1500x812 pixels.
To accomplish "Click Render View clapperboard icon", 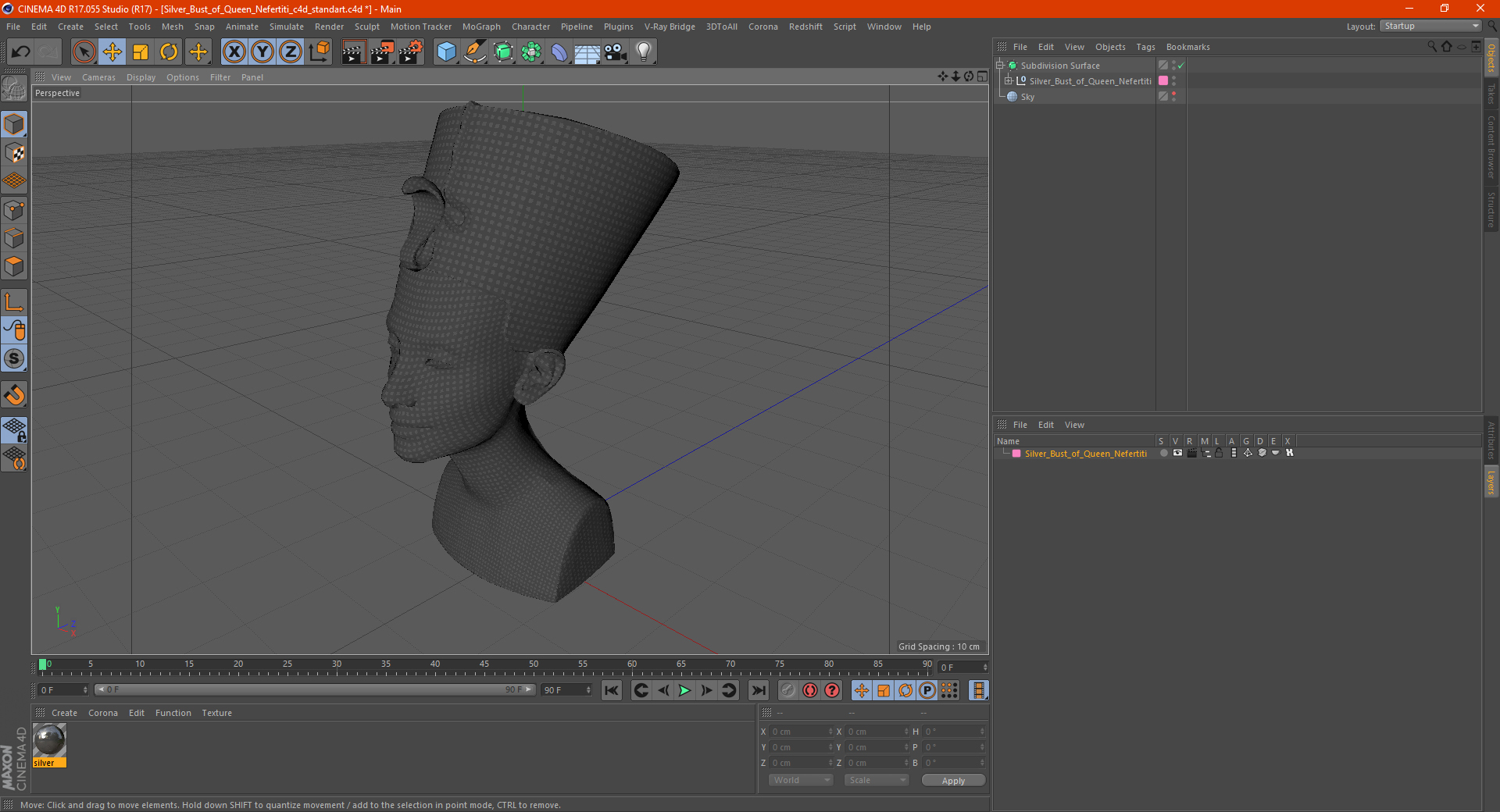I will pyautogui.click(x=353, y=52).
